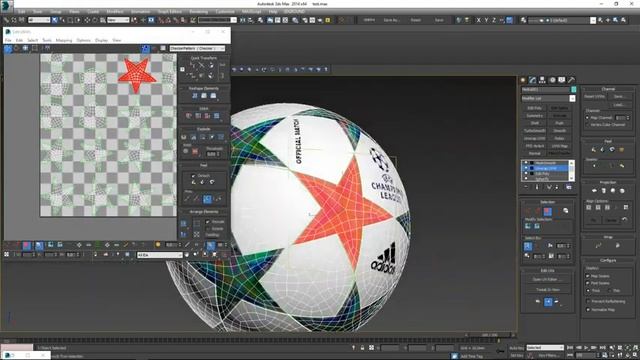
Task: Click the Configure Modifier Sets icon
Action: (x=569, y=187)
